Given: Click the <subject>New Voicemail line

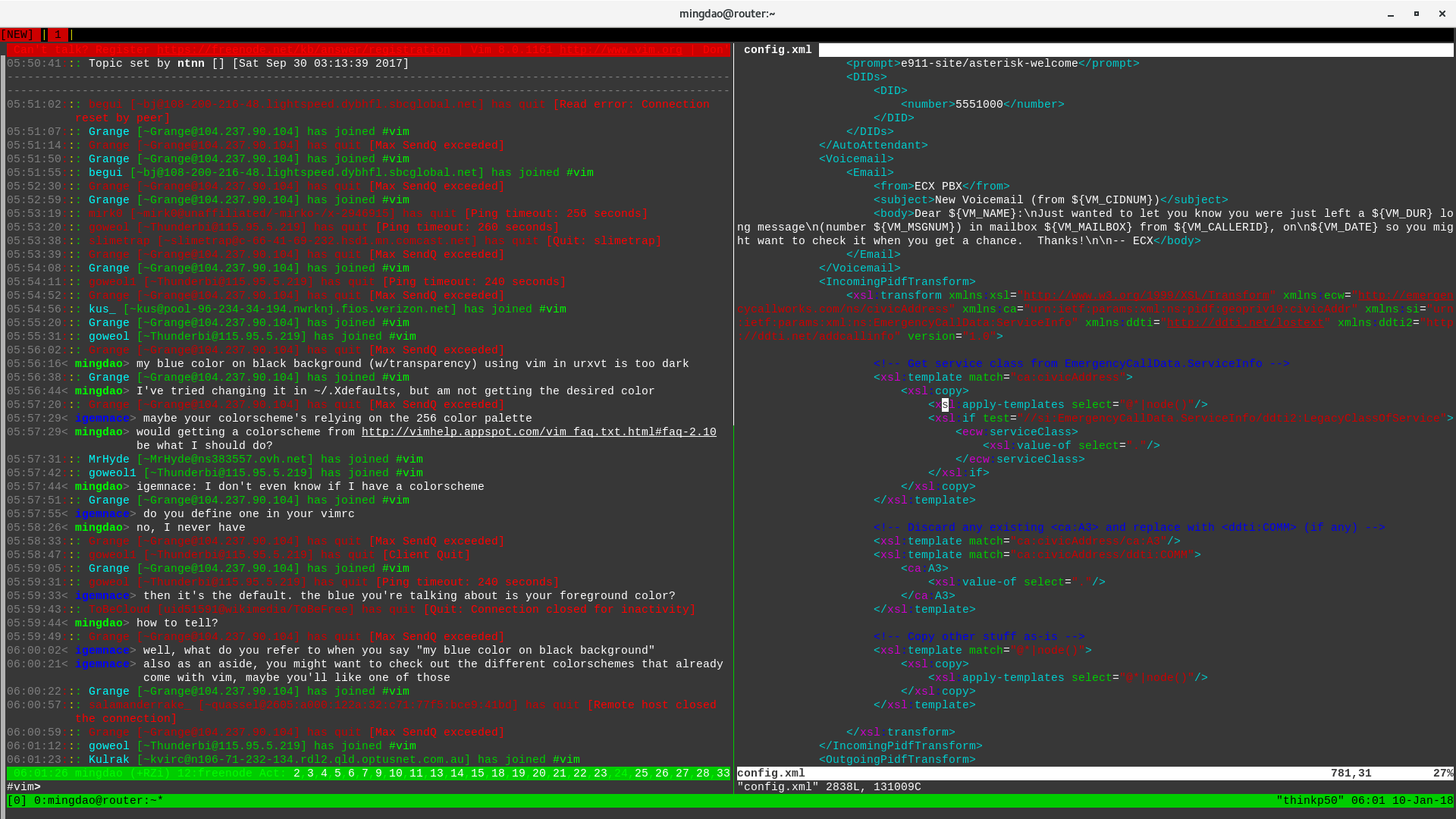Looking at the screenshot, I should point(1050,200).
